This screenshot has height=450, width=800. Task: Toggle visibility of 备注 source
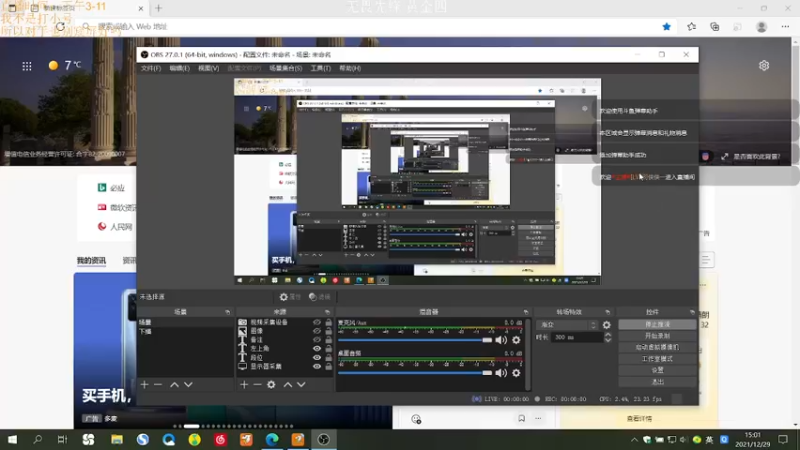317,340
